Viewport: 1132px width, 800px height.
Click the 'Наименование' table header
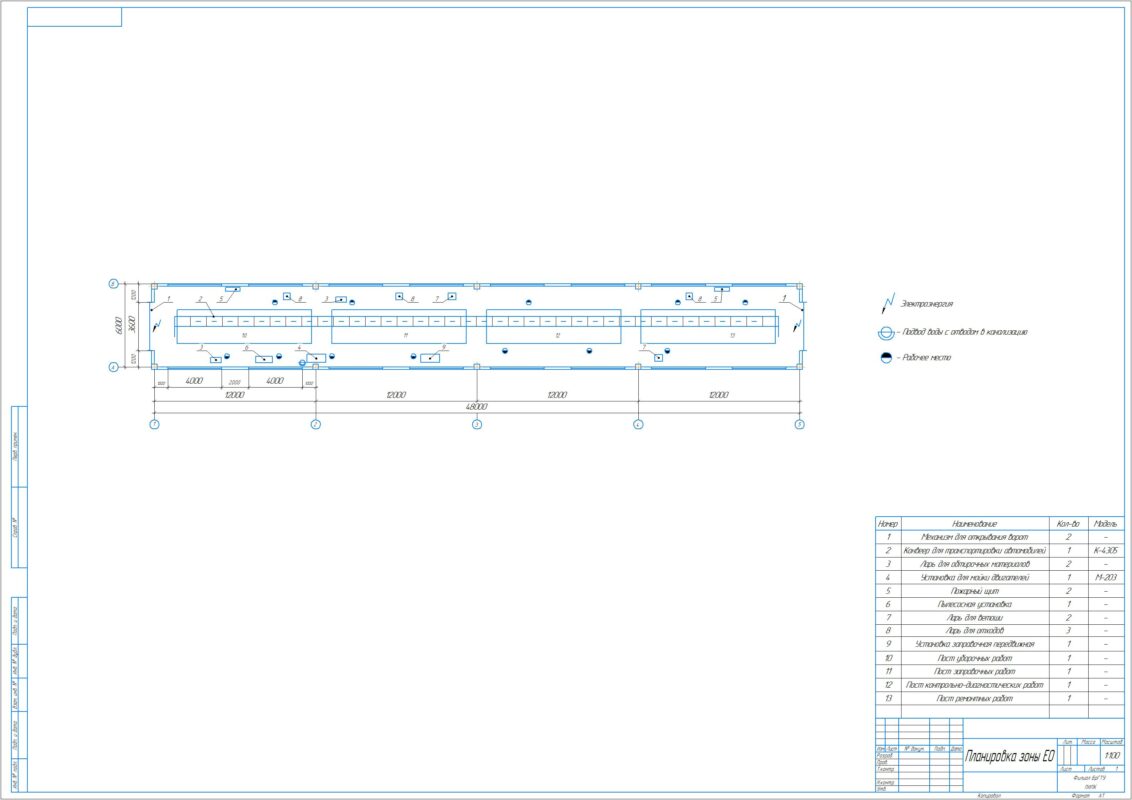[x=975, y=523]
